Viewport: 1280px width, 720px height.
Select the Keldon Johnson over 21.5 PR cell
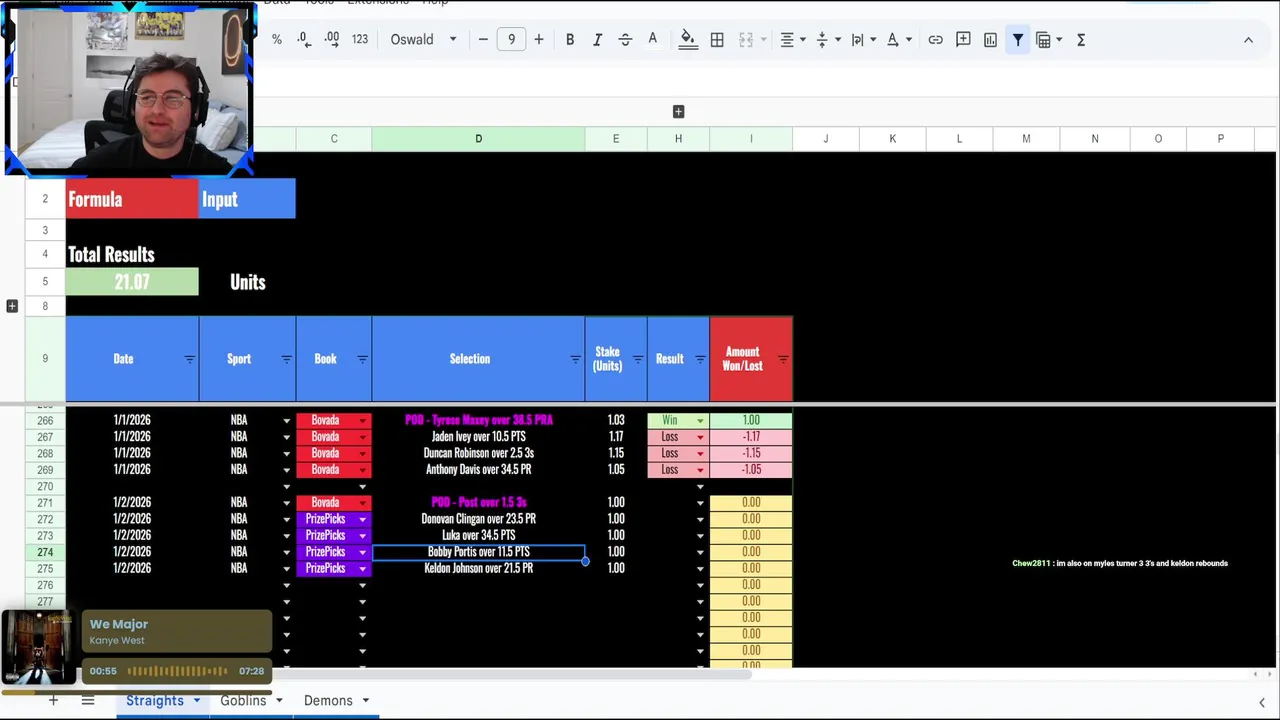[x=478, y=568]
